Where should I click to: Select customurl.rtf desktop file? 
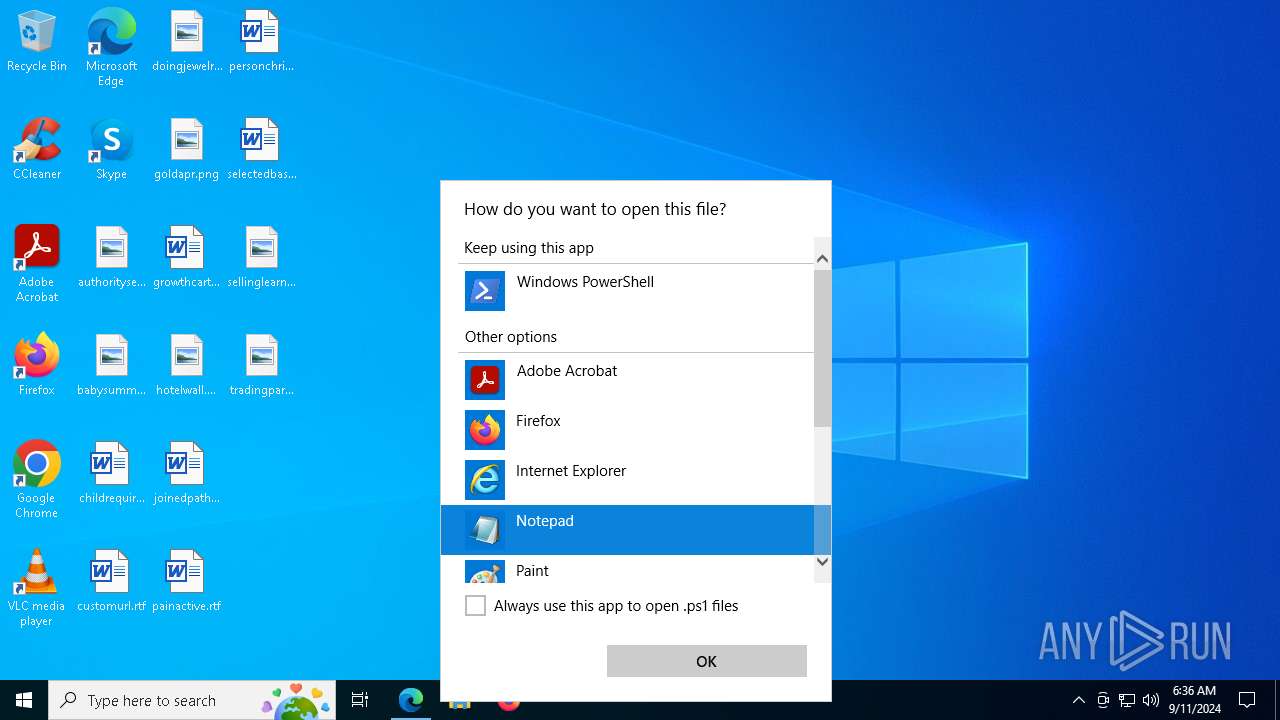point(111,581)
